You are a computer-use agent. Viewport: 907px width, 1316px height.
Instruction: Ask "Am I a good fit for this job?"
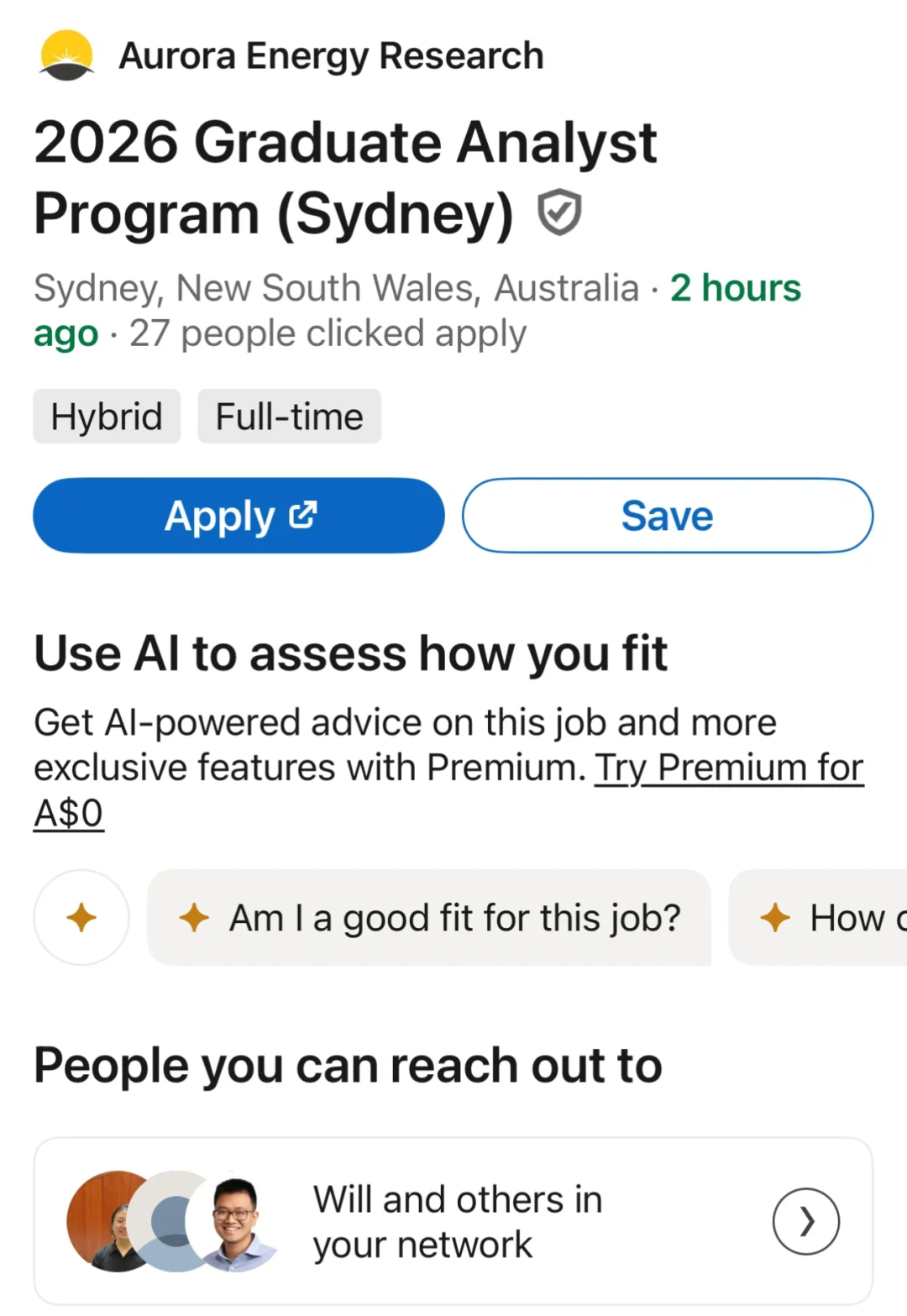[429, 918]
